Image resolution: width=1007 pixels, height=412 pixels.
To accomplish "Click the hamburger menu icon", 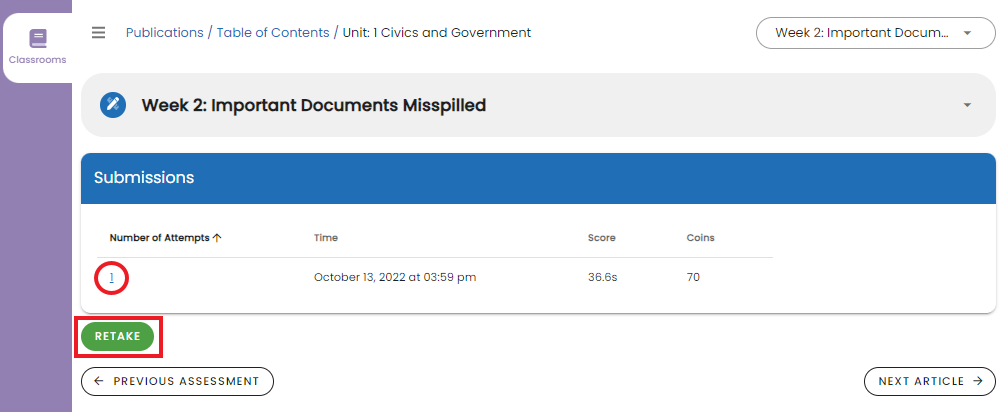I will tap(98, 33).
